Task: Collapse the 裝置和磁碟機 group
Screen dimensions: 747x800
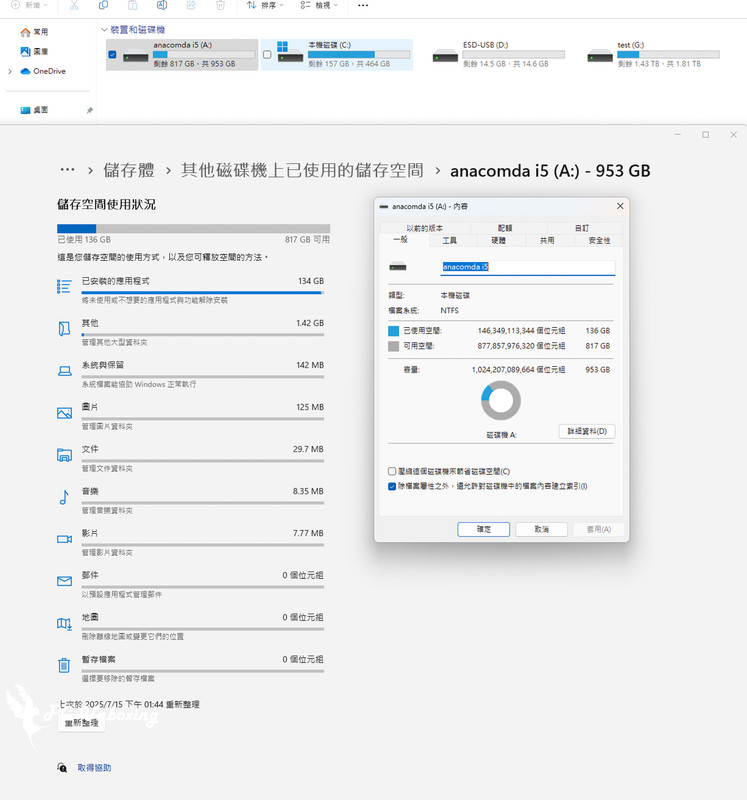Action: pos(104,30)
